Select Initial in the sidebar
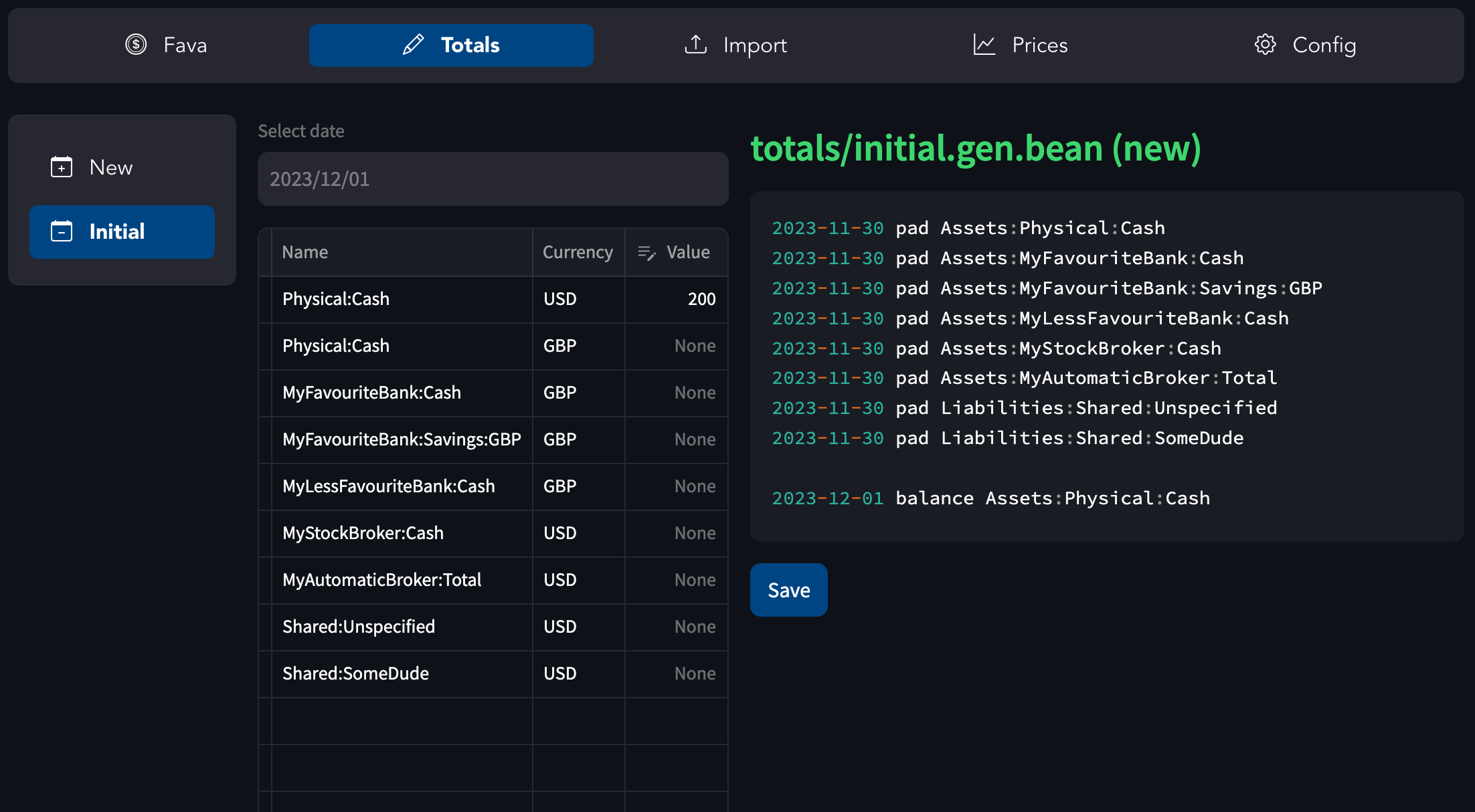This screenshot has width=1475, height=812. pyautogui.click(x=122, y=231)
